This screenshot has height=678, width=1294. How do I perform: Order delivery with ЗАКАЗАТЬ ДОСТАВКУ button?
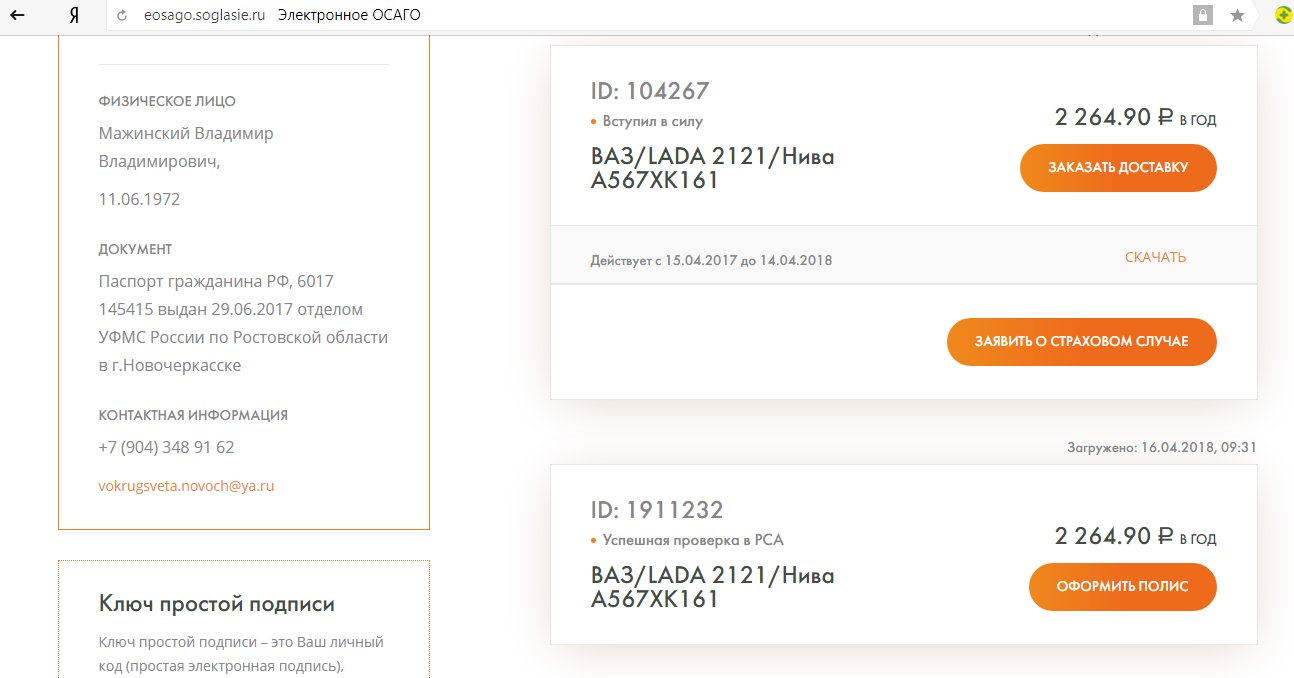(1118, 168)
